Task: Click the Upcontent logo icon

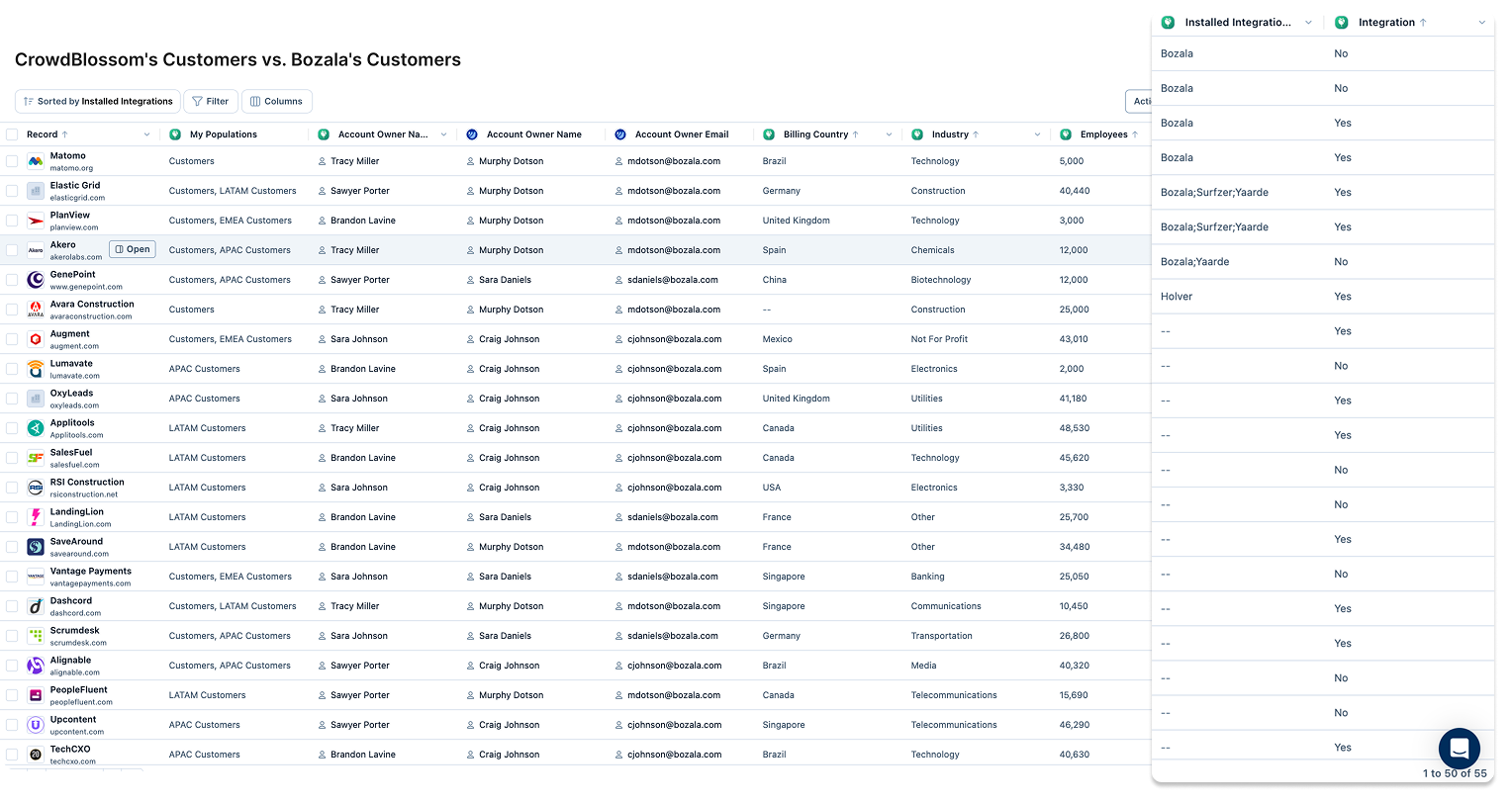Action: click(x=36, y=725)
